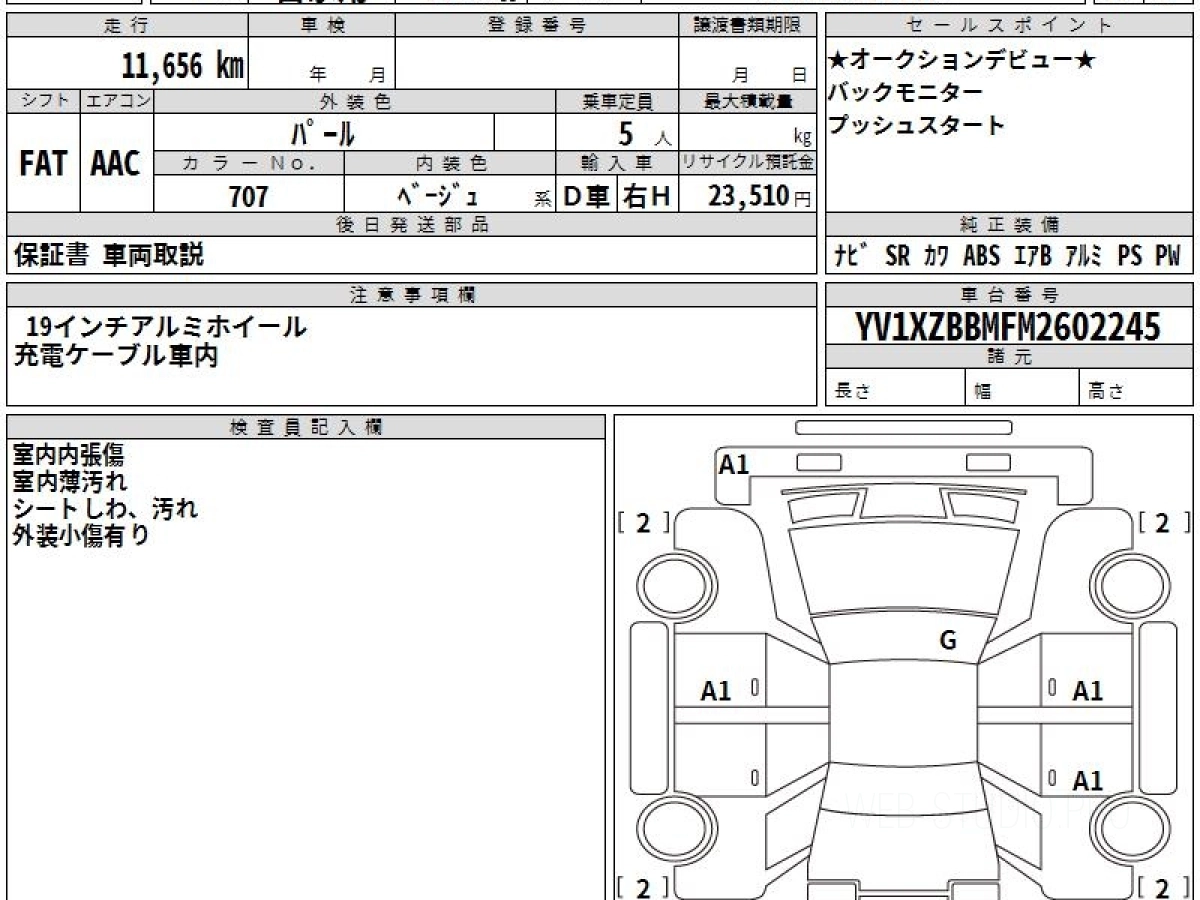Image resolution: width=1200 pixels, height=900 pixels.
Task: Select the 純正装備 heading
Action: (1009, 225)
